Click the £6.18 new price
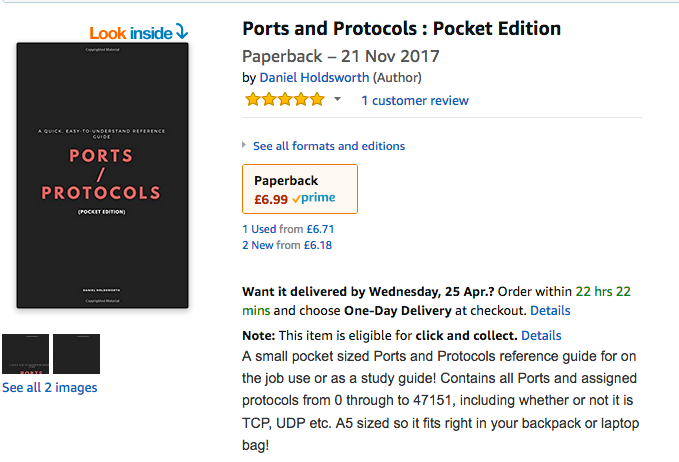679x462 pixels. [318, 244]
